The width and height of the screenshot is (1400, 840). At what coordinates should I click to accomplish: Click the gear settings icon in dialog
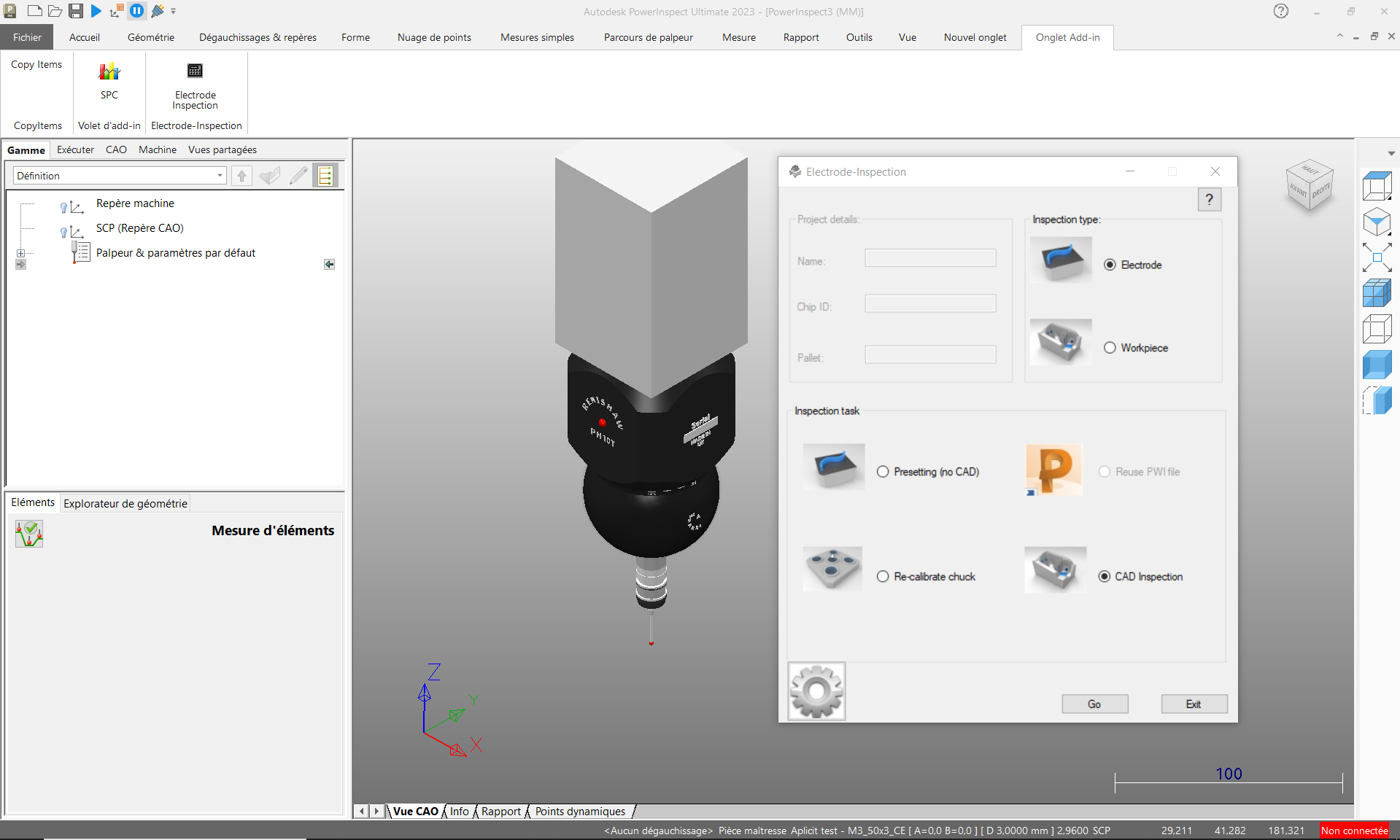tap(816, 691)
